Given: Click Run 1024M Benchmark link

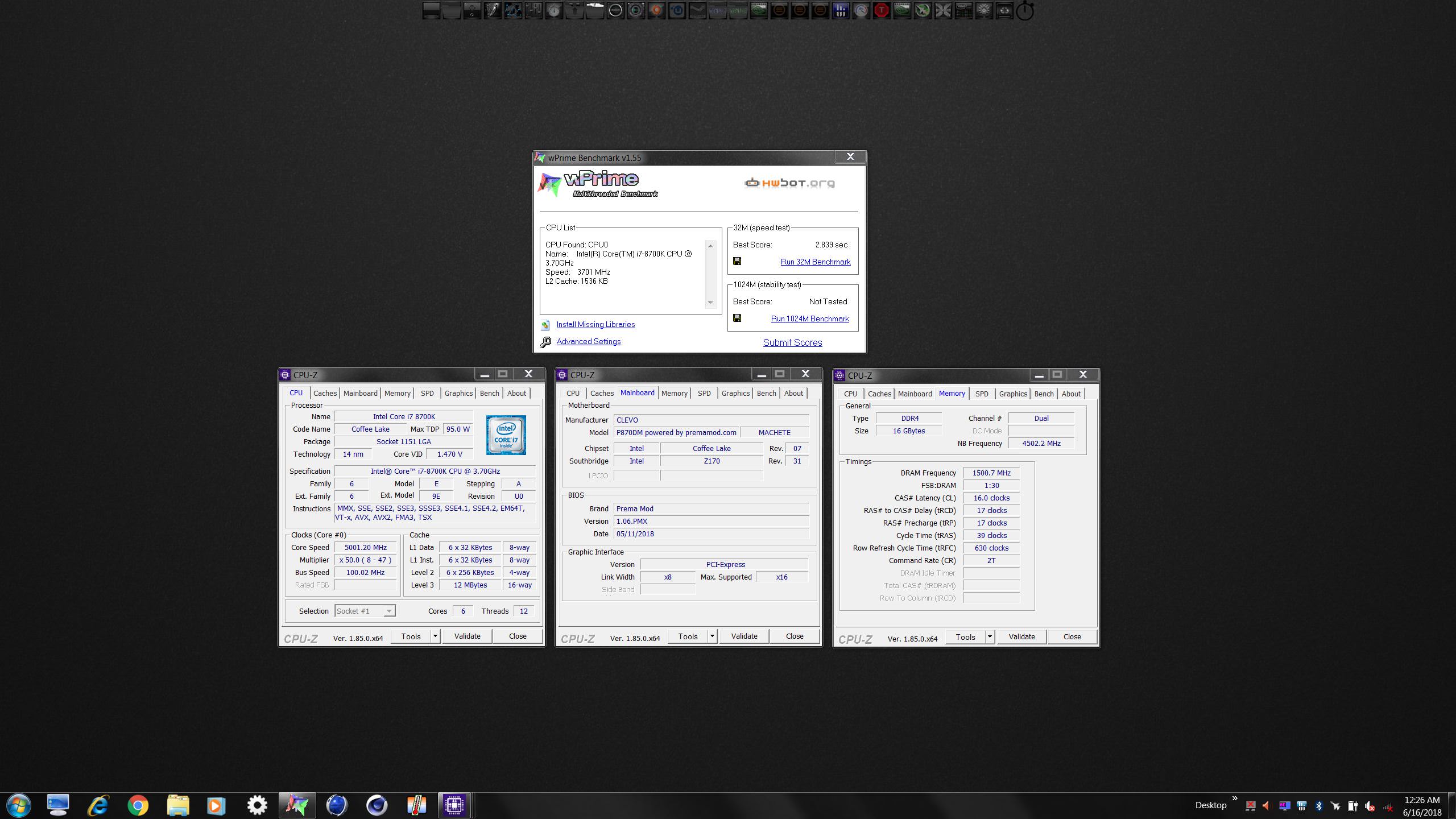Looking at the screenshot, I should 810,318.
